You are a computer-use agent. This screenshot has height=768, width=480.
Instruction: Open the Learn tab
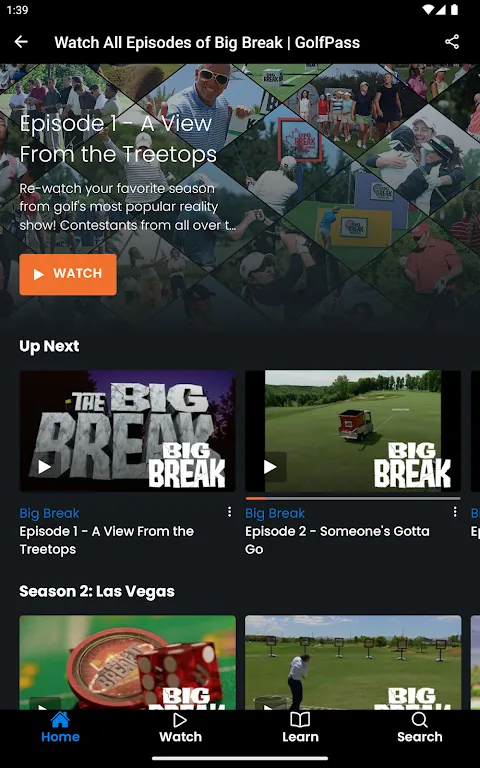(x=300, y=728)
